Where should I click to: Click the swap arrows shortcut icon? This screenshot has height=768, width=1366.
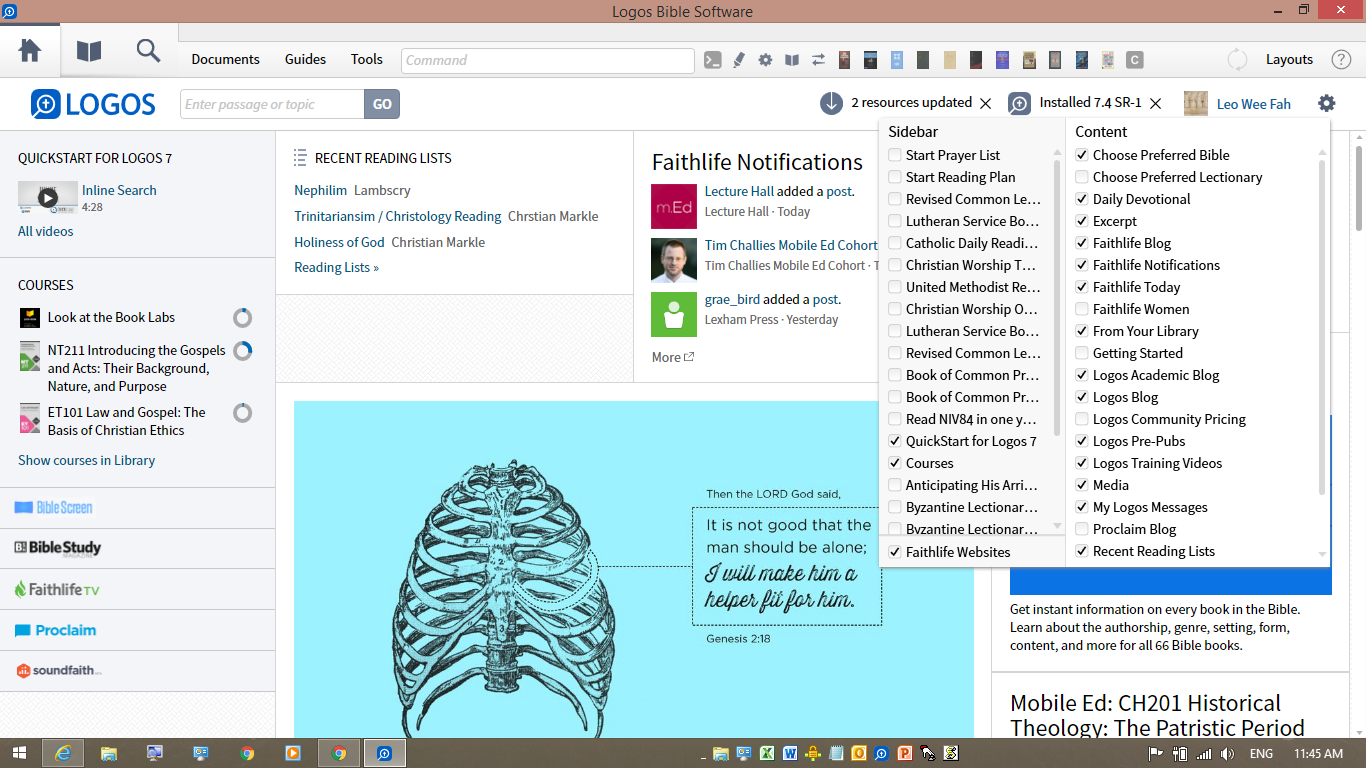(x=818, y=60)
